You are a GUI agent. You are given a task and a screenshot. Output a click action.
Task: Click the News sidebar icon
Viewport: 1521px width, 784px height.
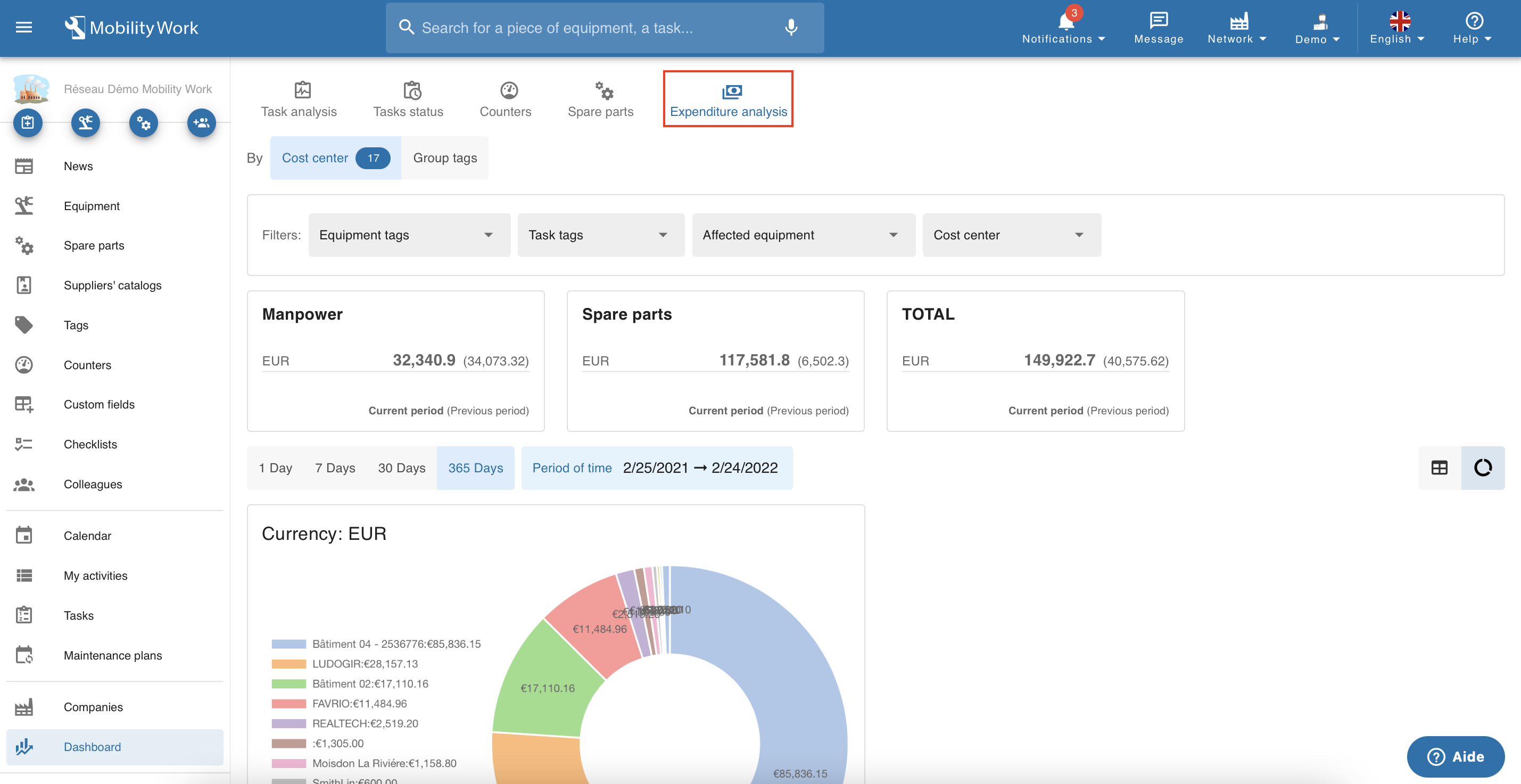23,166
